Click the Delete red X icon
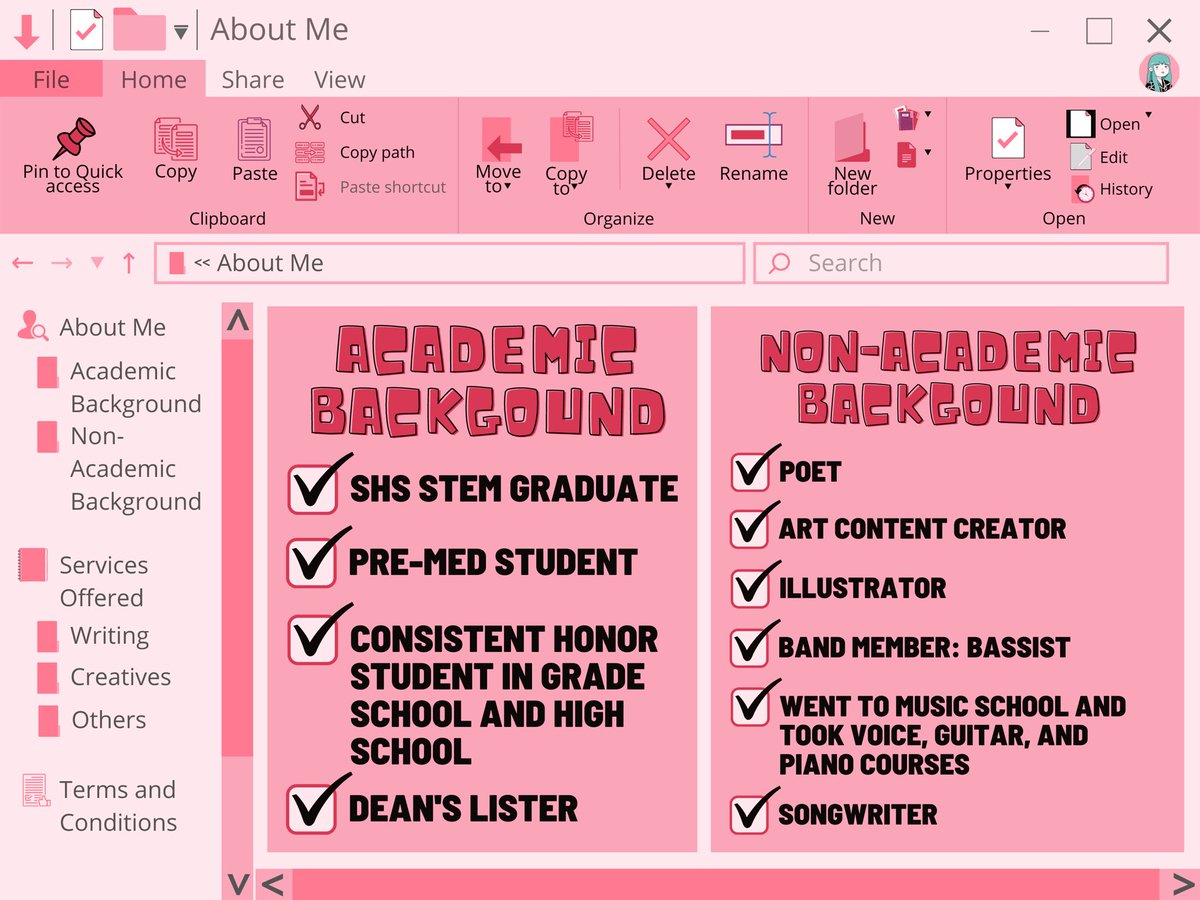The image size is (1200, 900). (668, 139)
